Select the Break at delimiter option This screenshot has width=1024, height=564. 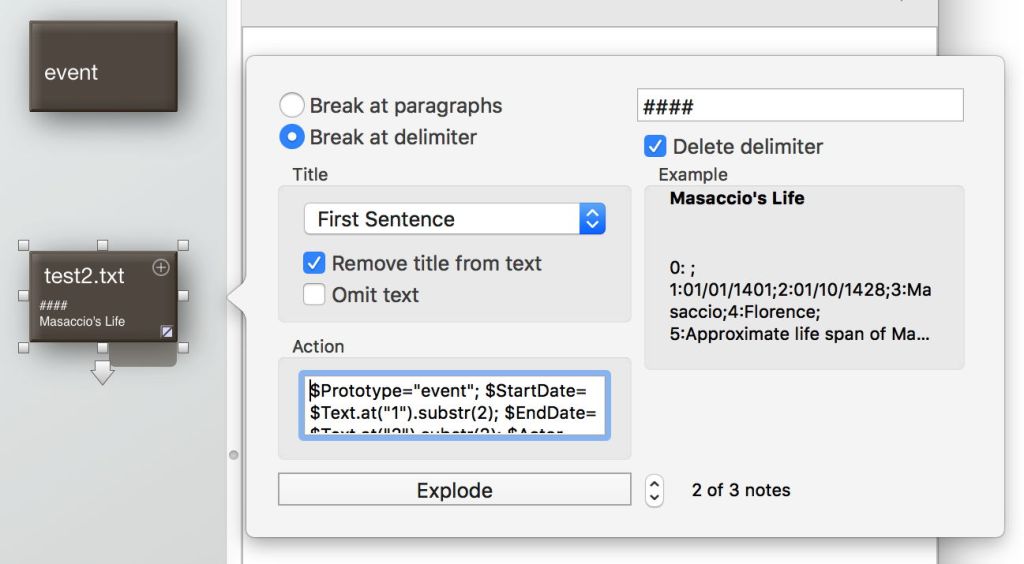pyautogui.click(x=291, y=137)
